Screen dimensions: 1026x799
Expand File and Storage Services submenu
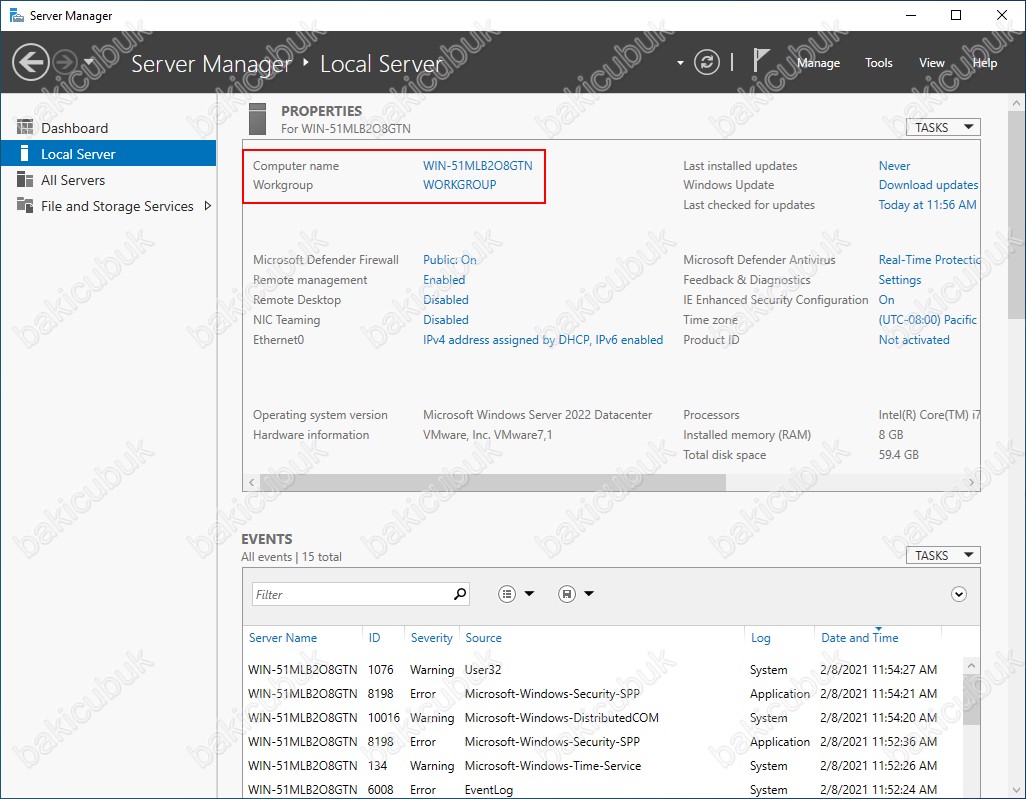[x=208, y=205]
